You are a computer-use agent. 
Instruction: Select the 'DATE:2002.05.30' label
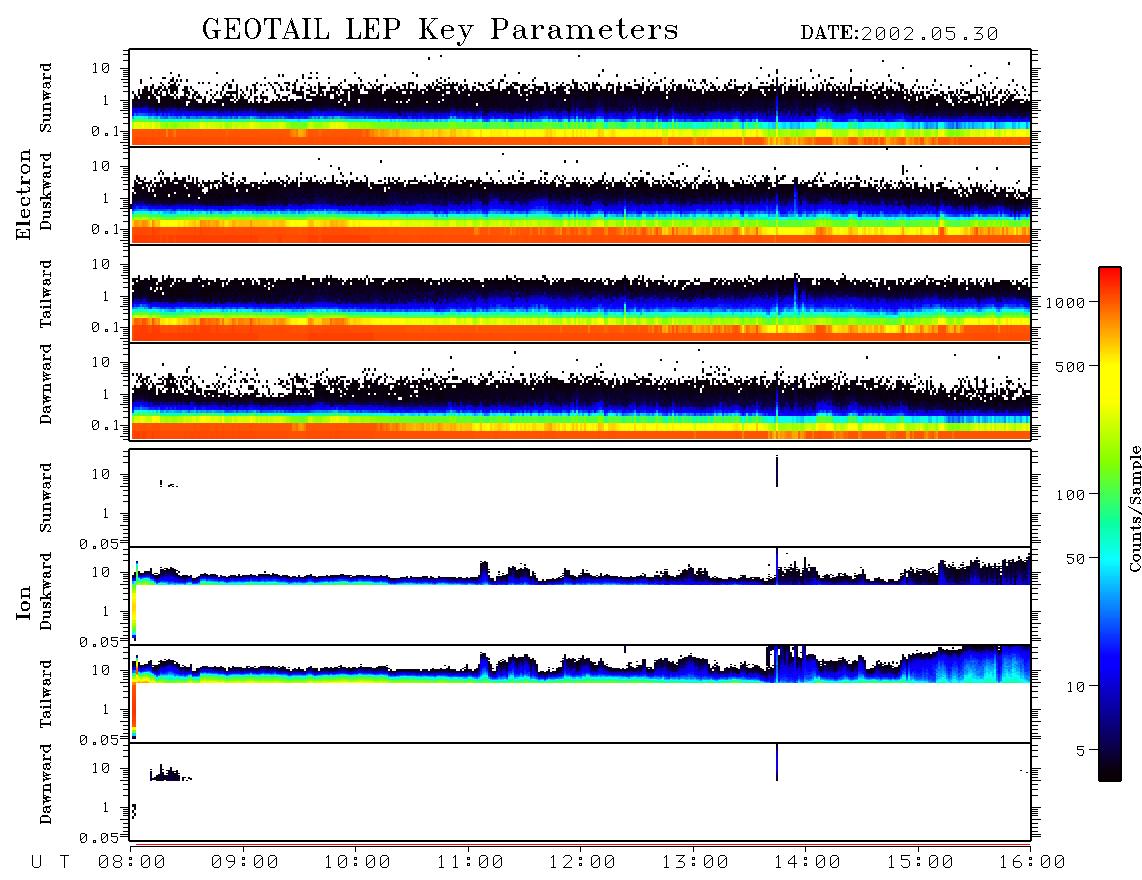pyautogui.click(x=899, y=33)
